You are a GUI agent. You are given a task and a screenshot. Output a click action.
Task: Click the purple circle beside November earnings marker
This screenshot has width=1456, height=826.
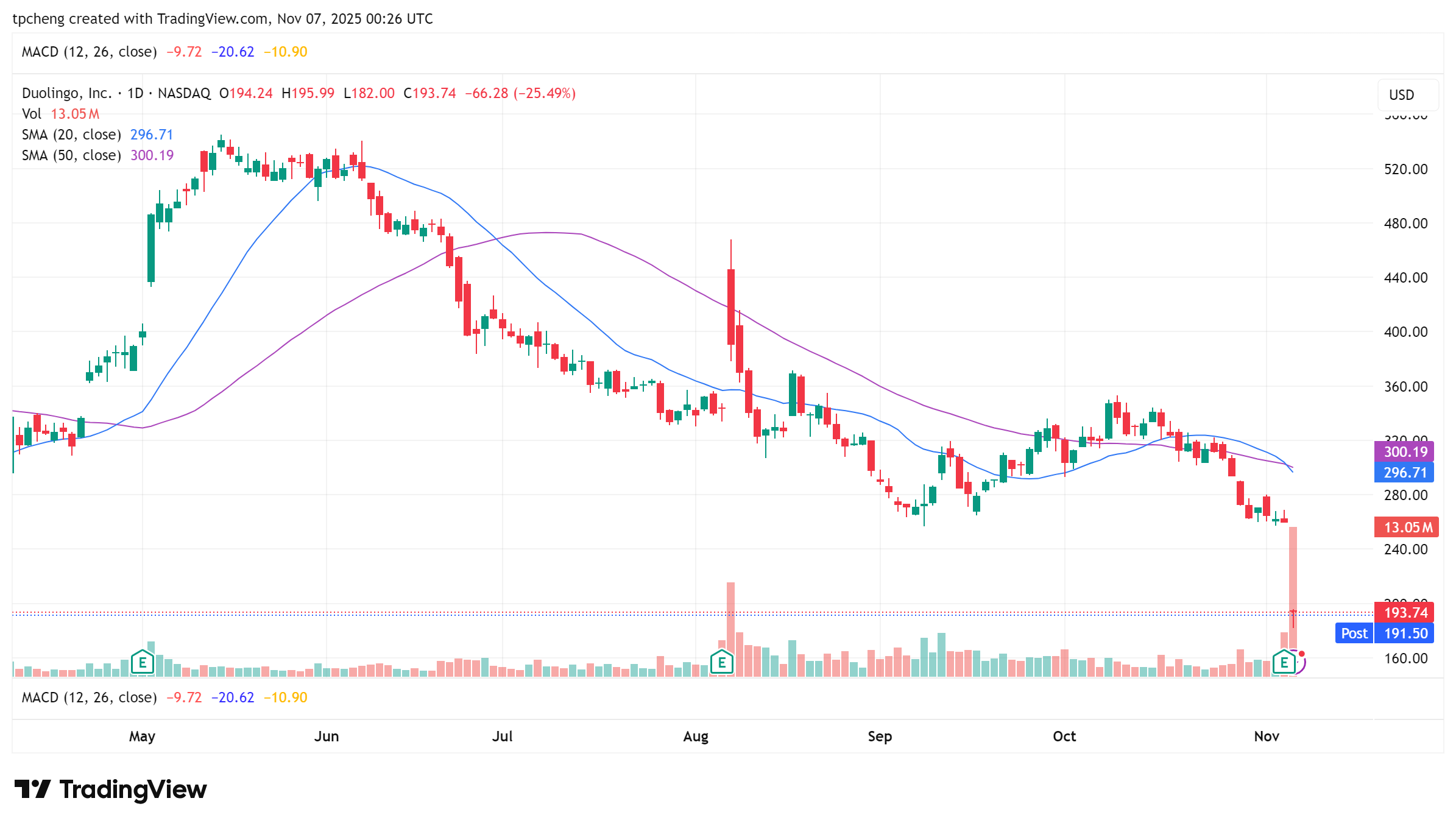click(1301, 664)
